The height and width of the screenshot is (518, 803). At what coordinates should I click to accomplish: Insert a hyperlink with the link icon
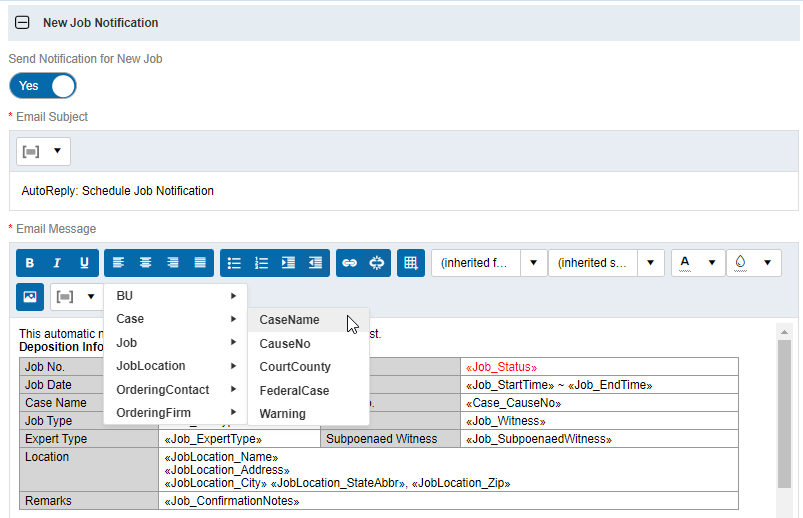pyautogui.click(x=349, y=263)
